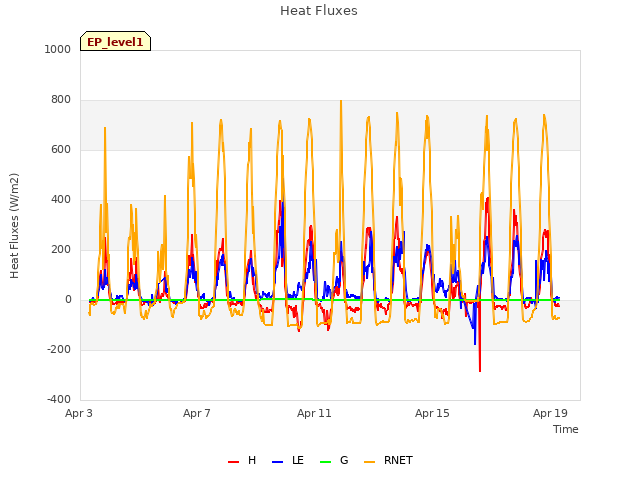The height and width of the screenshot is (480, 640).
Task: Click the red H legend color marker
Action: point(233,462)
